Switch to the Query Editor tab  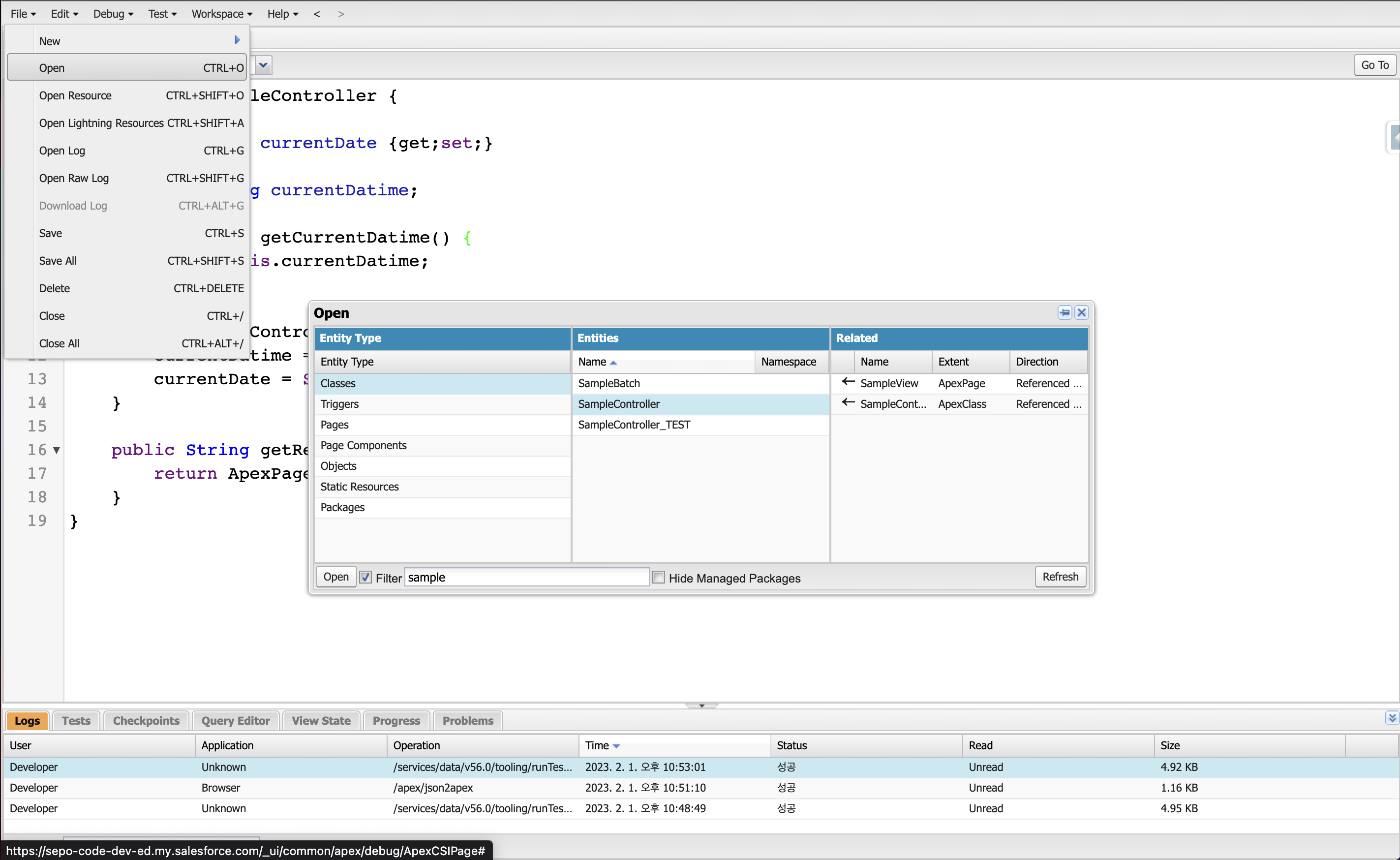[236, 721]
